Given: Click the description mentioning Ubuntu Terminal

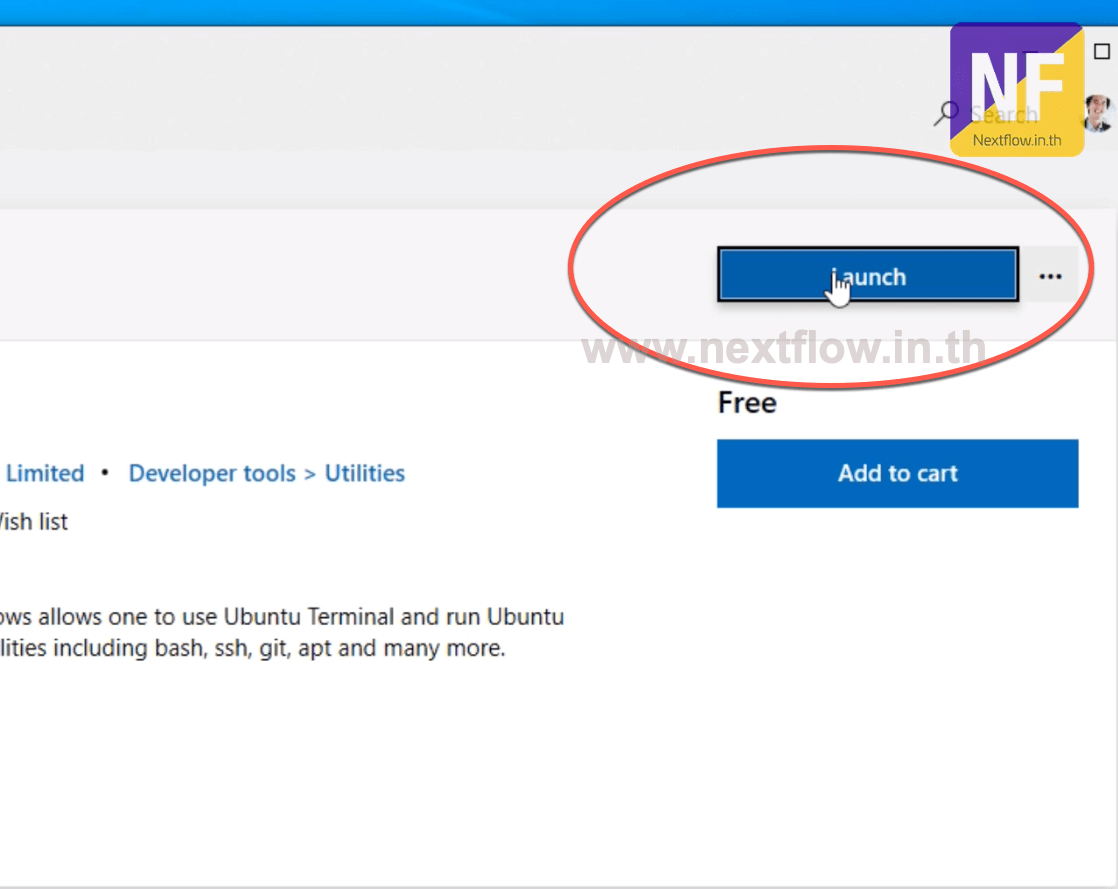Looking at the screenshot, I should [282, 616].
